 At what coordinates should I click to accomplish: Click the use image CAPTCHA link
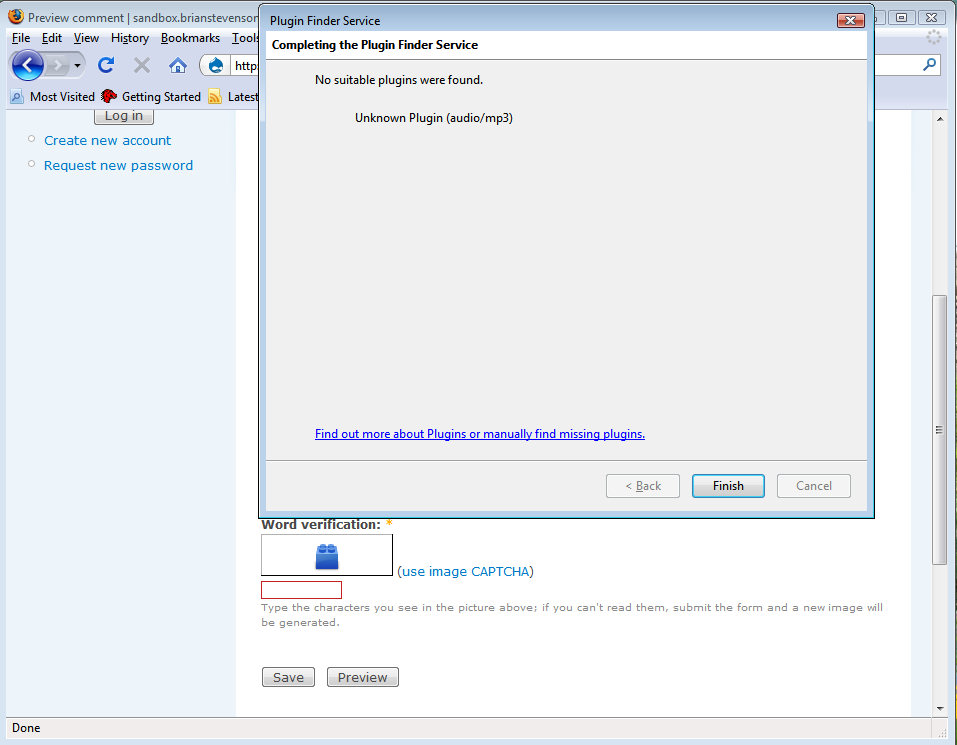465,571
